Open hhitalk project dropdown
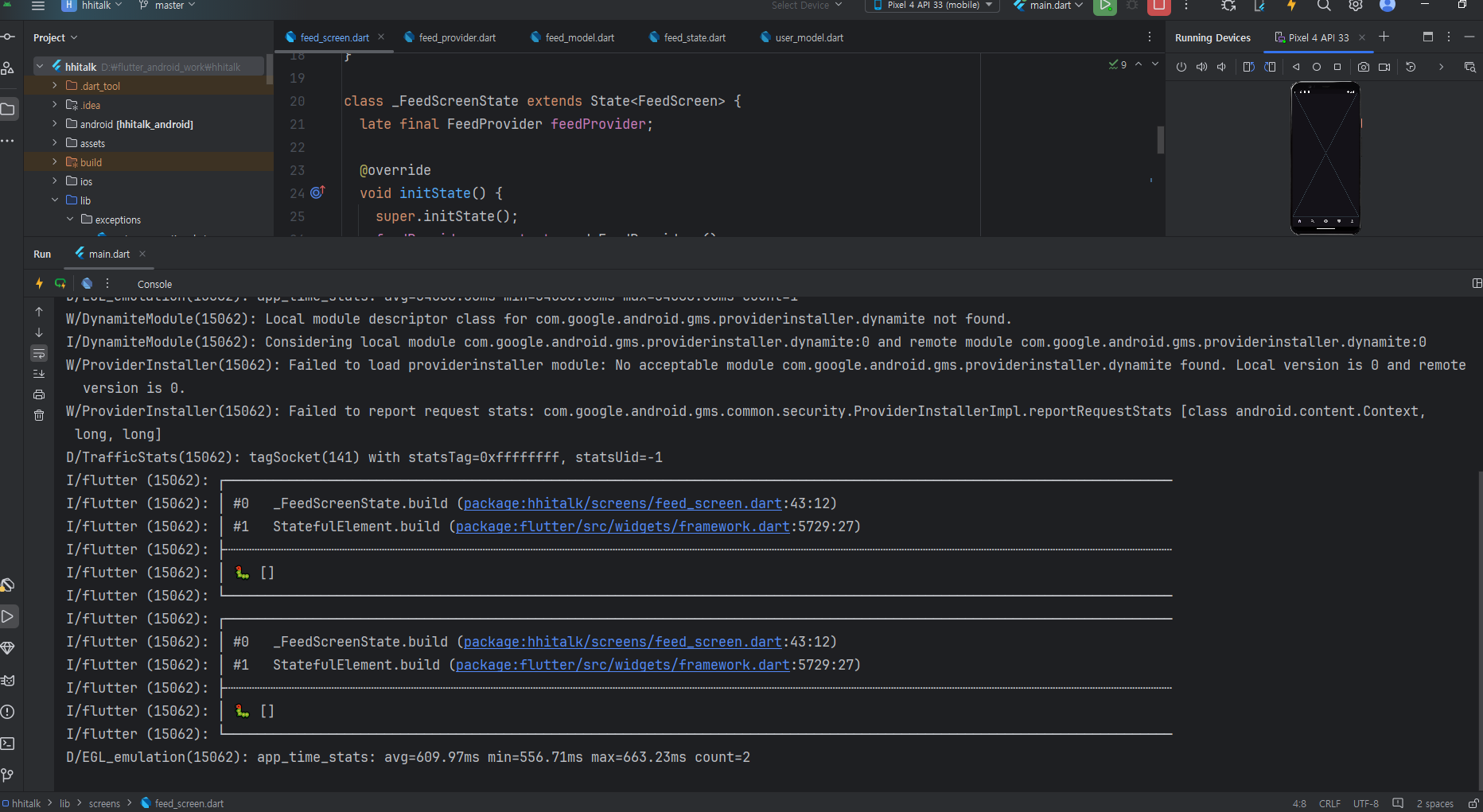Image resolution: width=1483 pixels, height=812 pixels. (91, 6)
